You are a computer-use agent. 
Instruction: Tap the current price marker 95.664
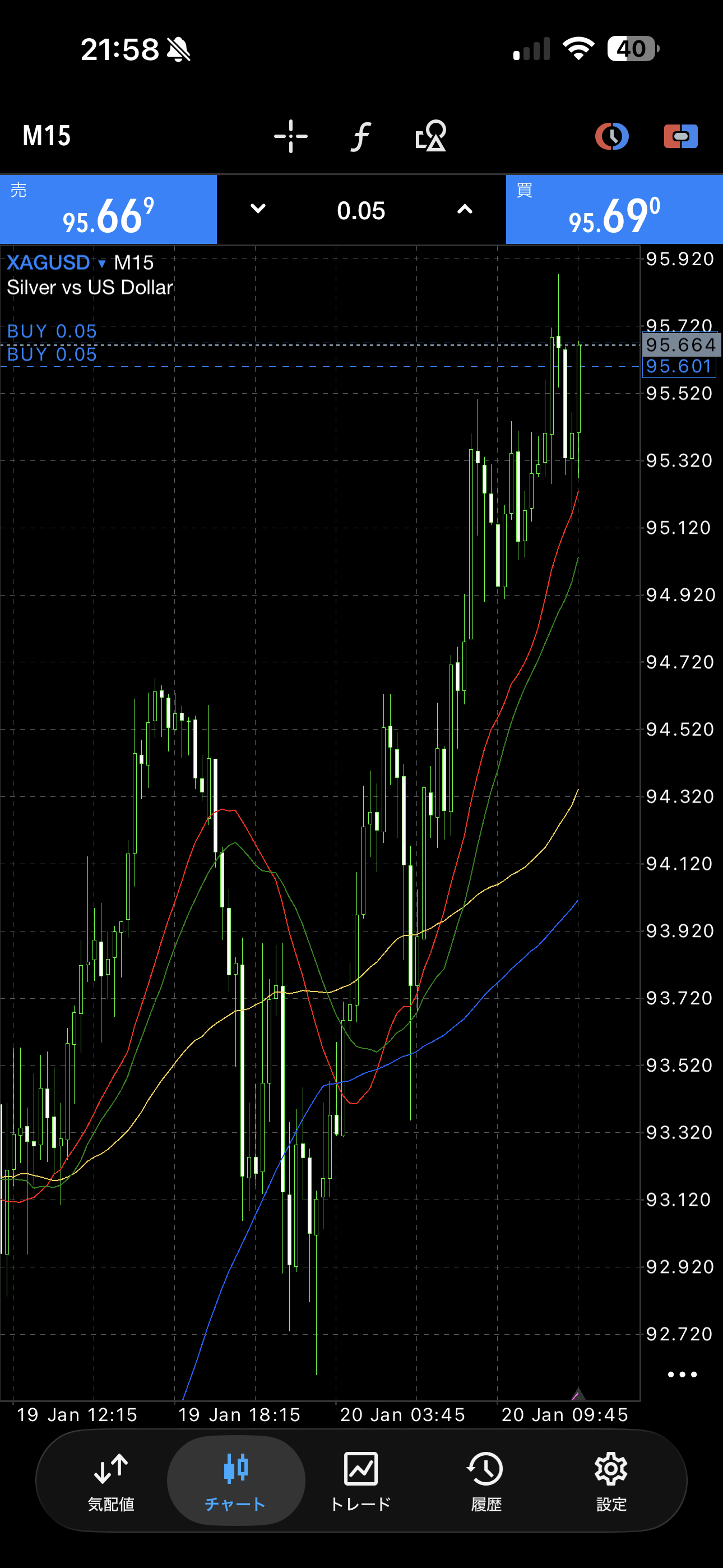coord(680,344)
